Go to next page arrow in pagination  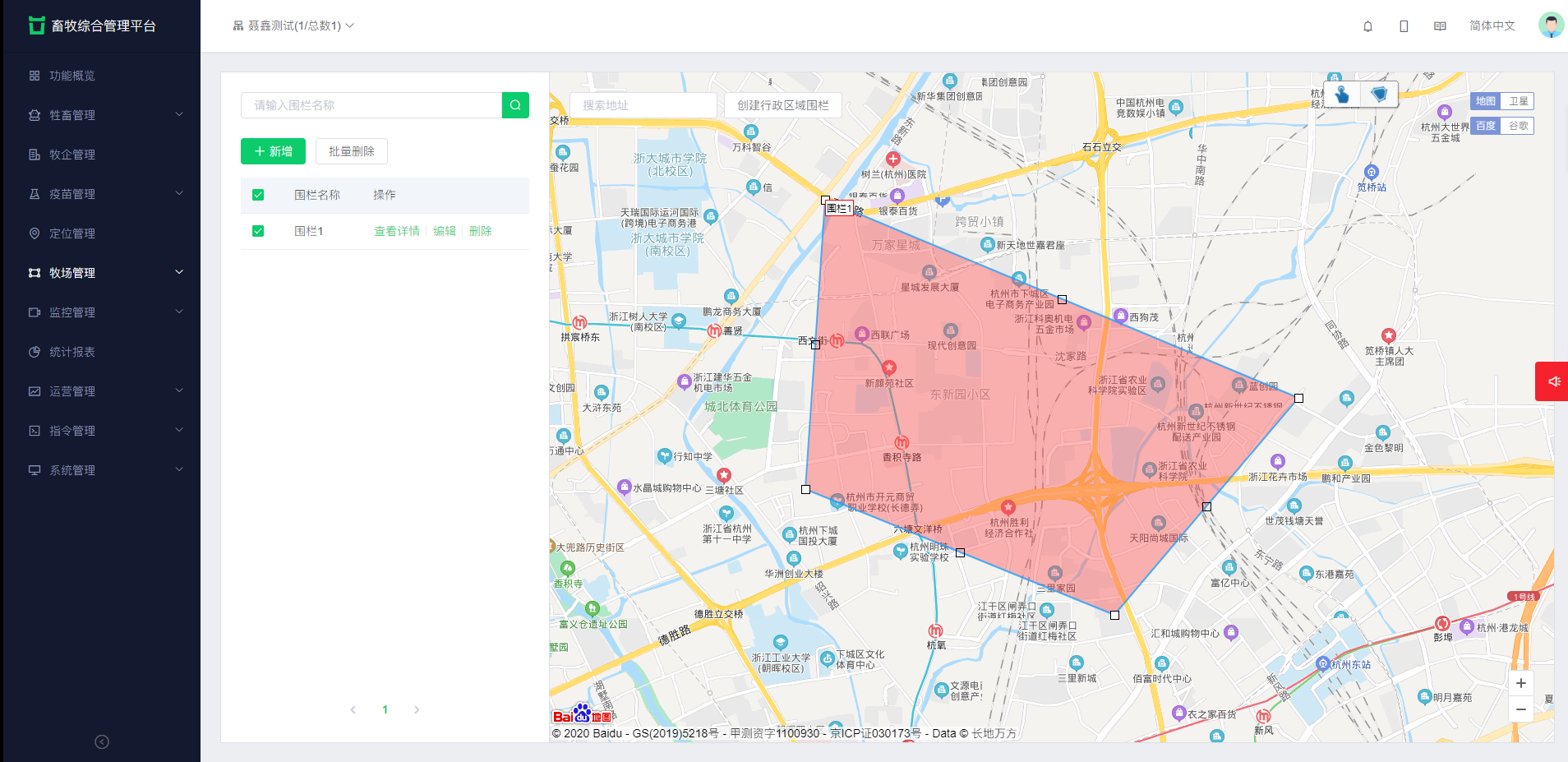pyautogui.click(x=417, y=709)
